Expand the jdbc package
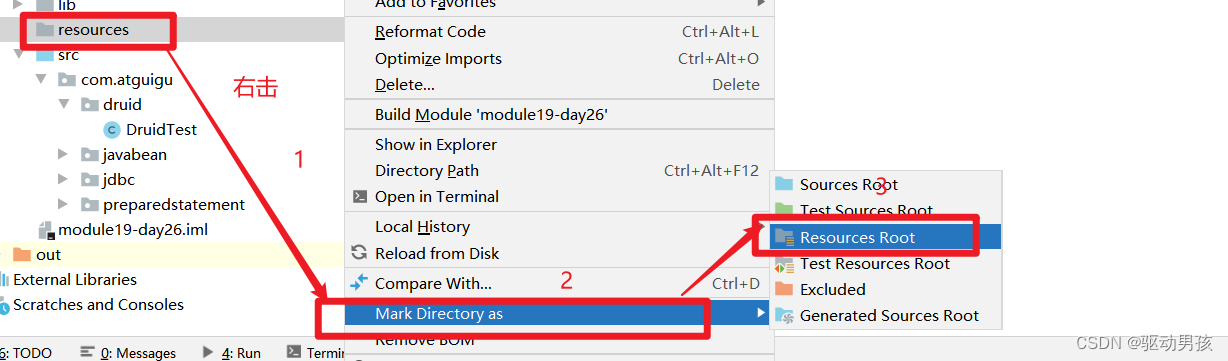Viewport: 1228px width, 361px height. tap(63, 180)
